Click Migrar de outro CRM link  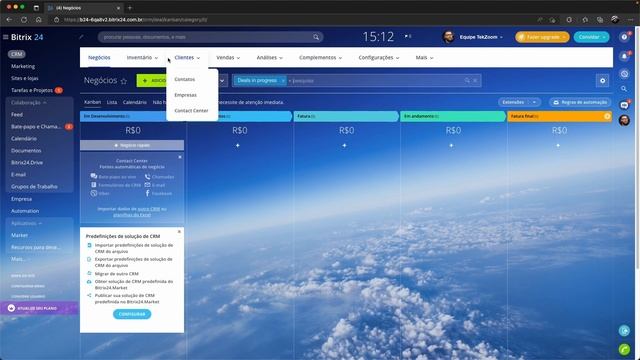click(117, 273)
